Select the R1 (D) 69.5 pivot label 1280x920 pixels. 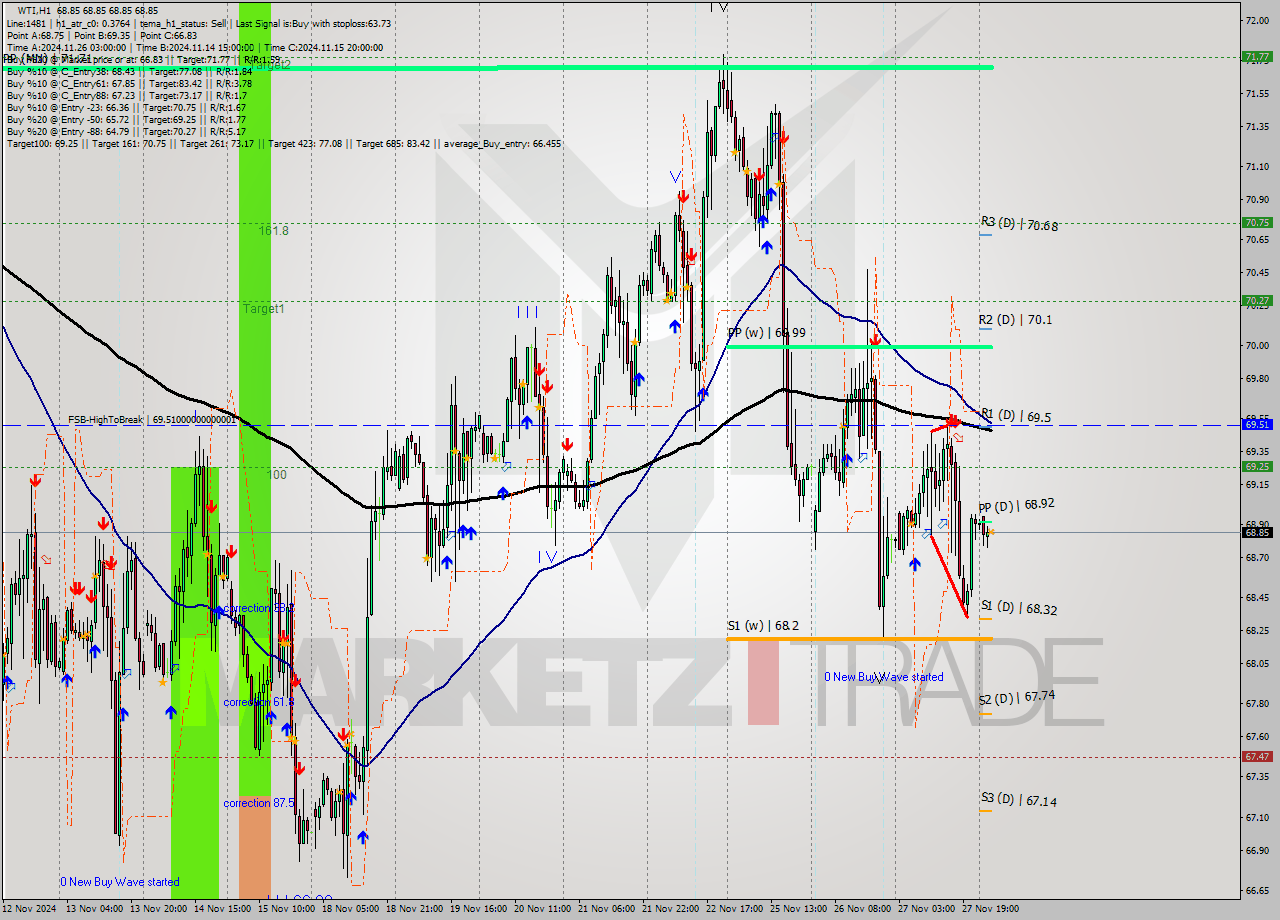pos(1015,415)
